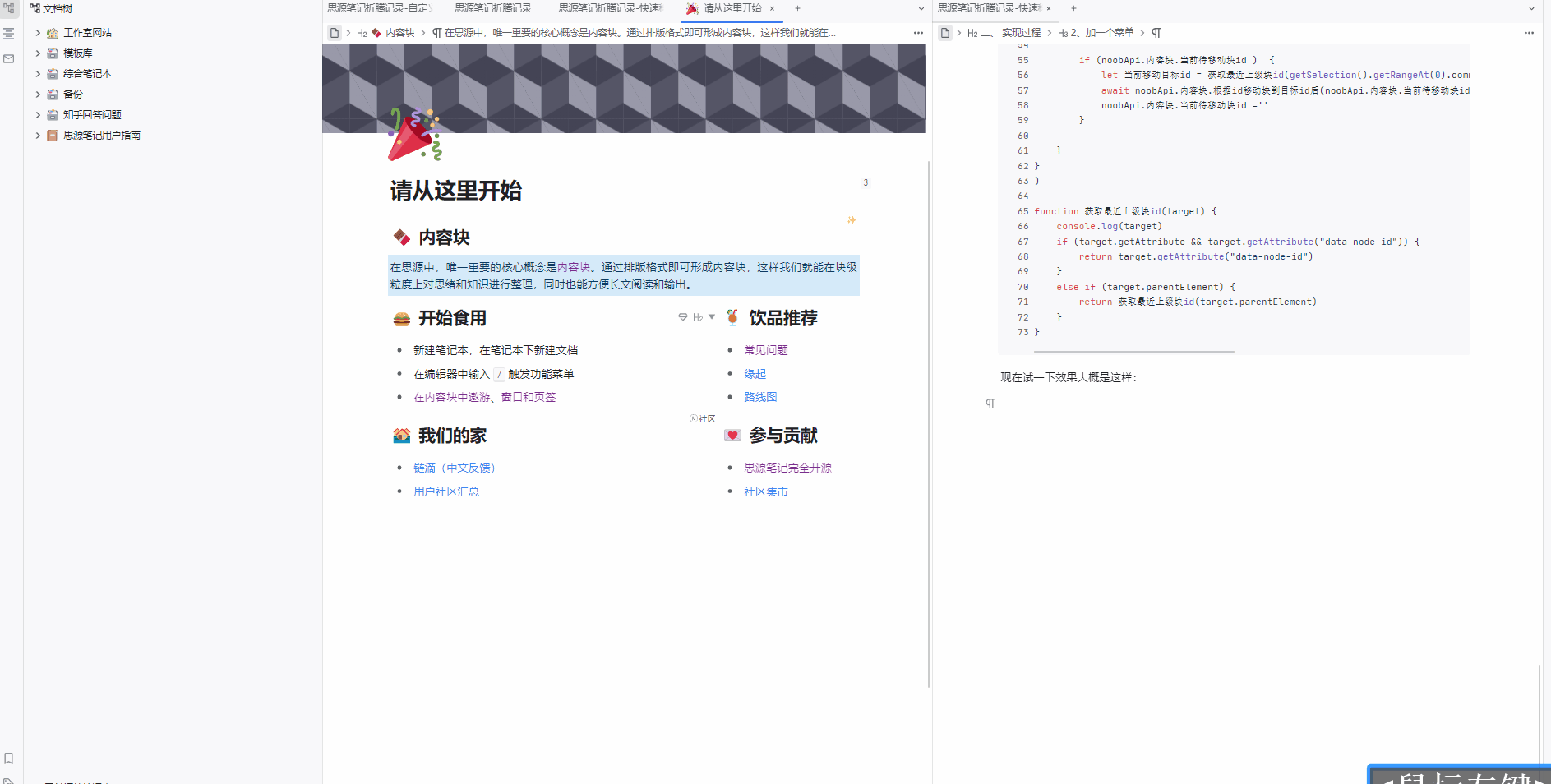Open the document tree panel icon
The image size is (1551, 784).
(9, 11)
